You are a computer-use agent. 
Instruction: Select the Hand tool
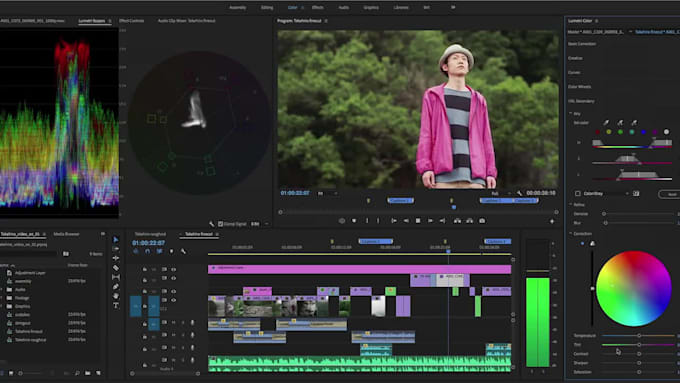tap(116, 296)
